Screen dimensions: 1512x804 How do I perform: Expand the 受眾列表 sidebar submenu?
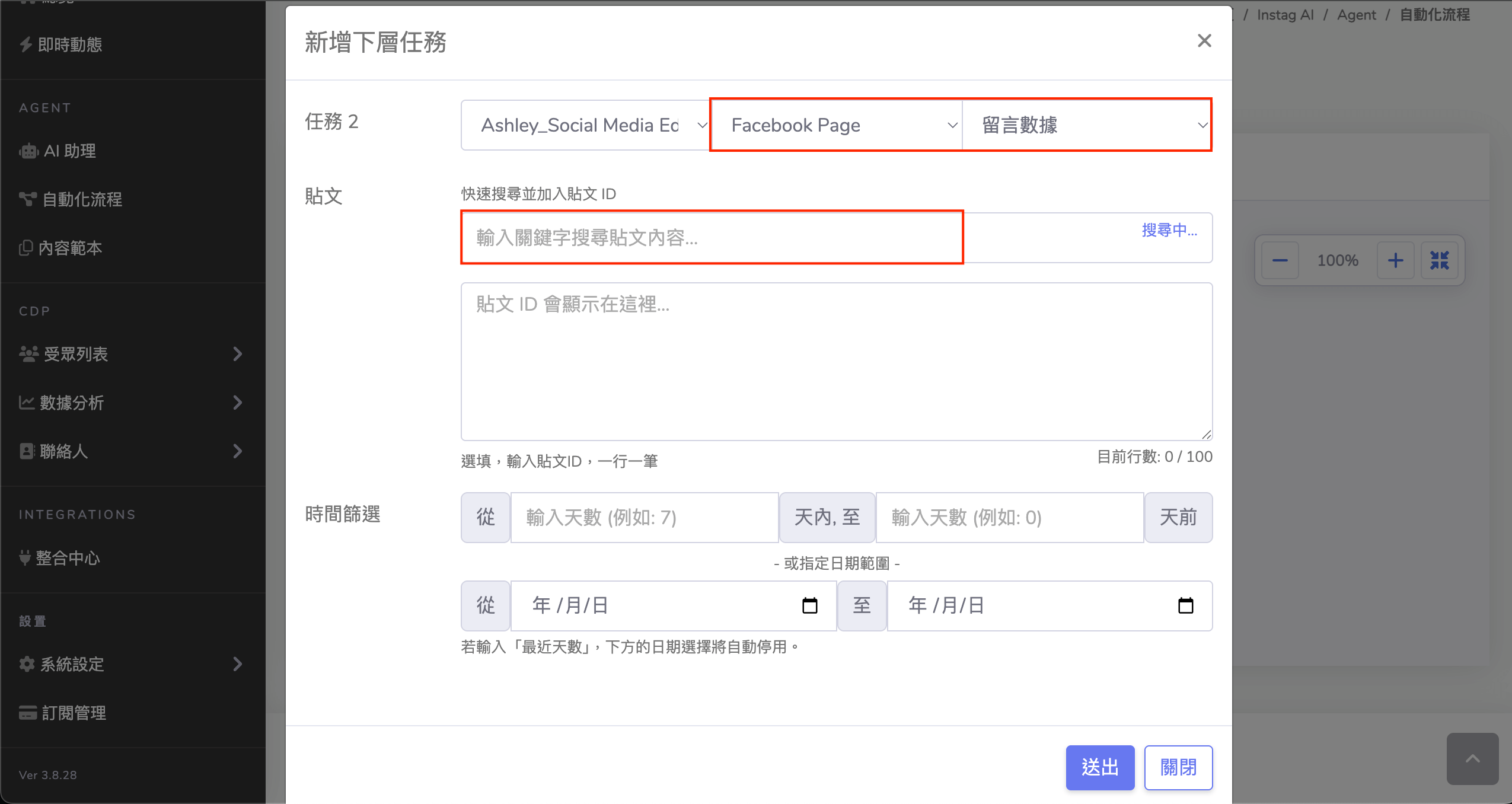(237, 354)
